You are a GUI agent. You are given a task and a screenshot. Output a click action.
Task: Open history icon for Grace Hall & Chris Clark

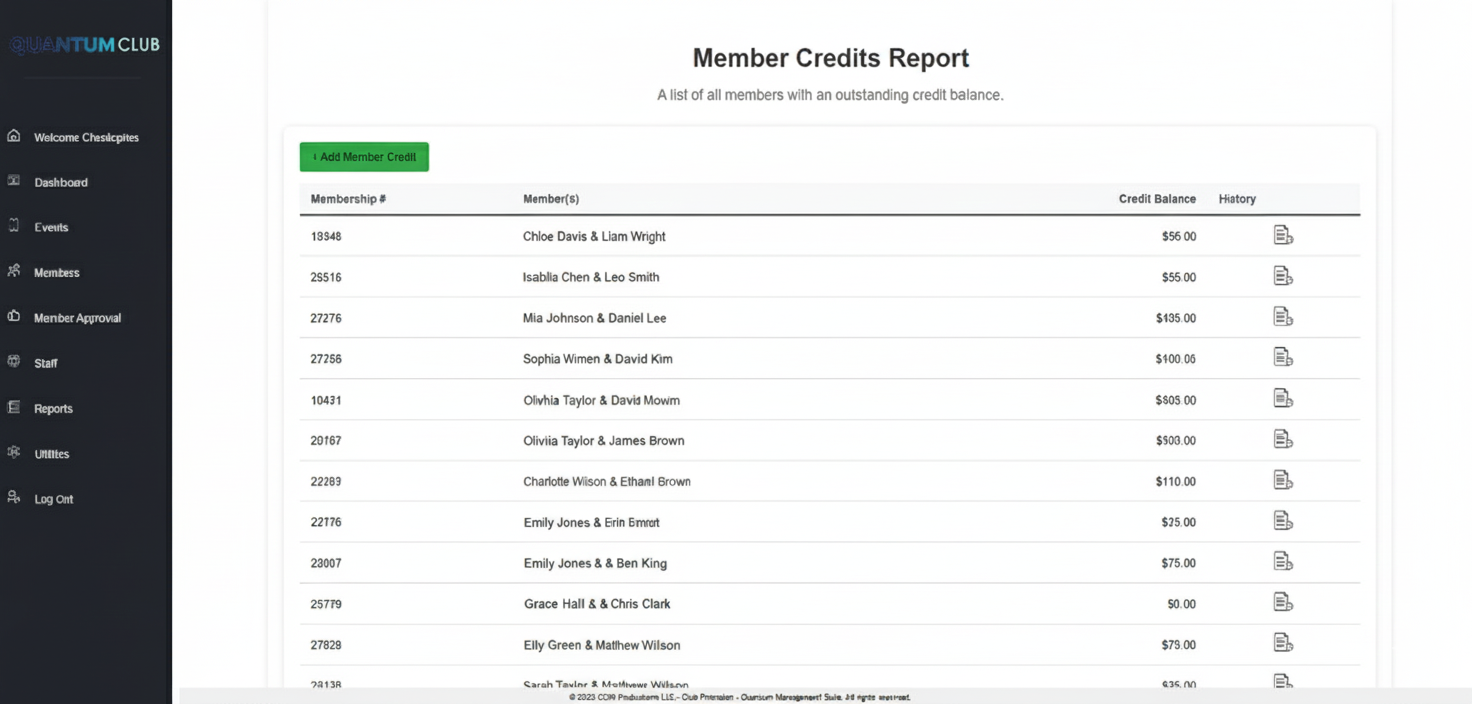tap(1283, 601)
